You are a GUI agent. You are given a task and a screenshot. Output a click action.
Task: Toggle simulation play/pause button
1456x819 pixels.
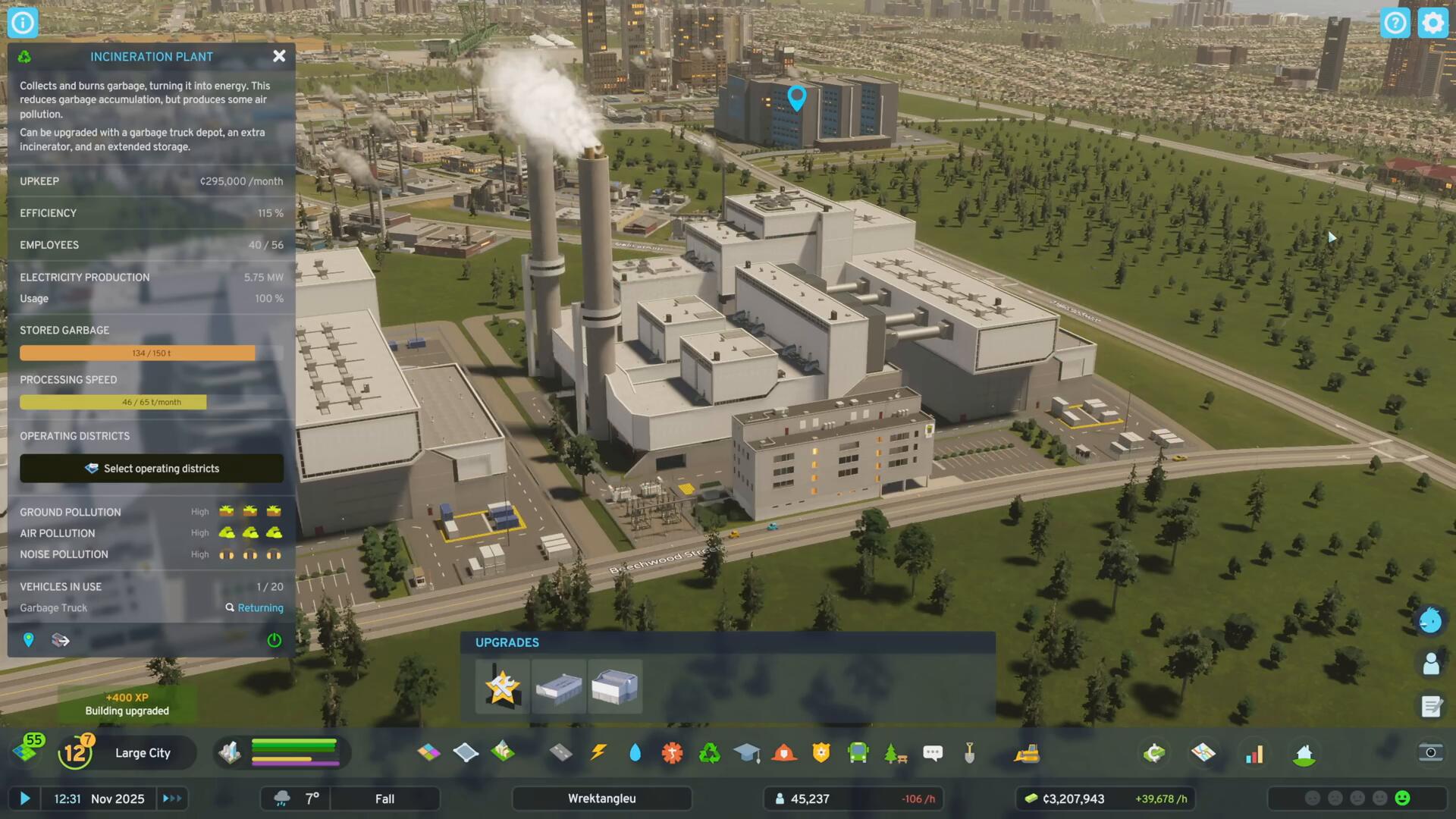[24, 799]
